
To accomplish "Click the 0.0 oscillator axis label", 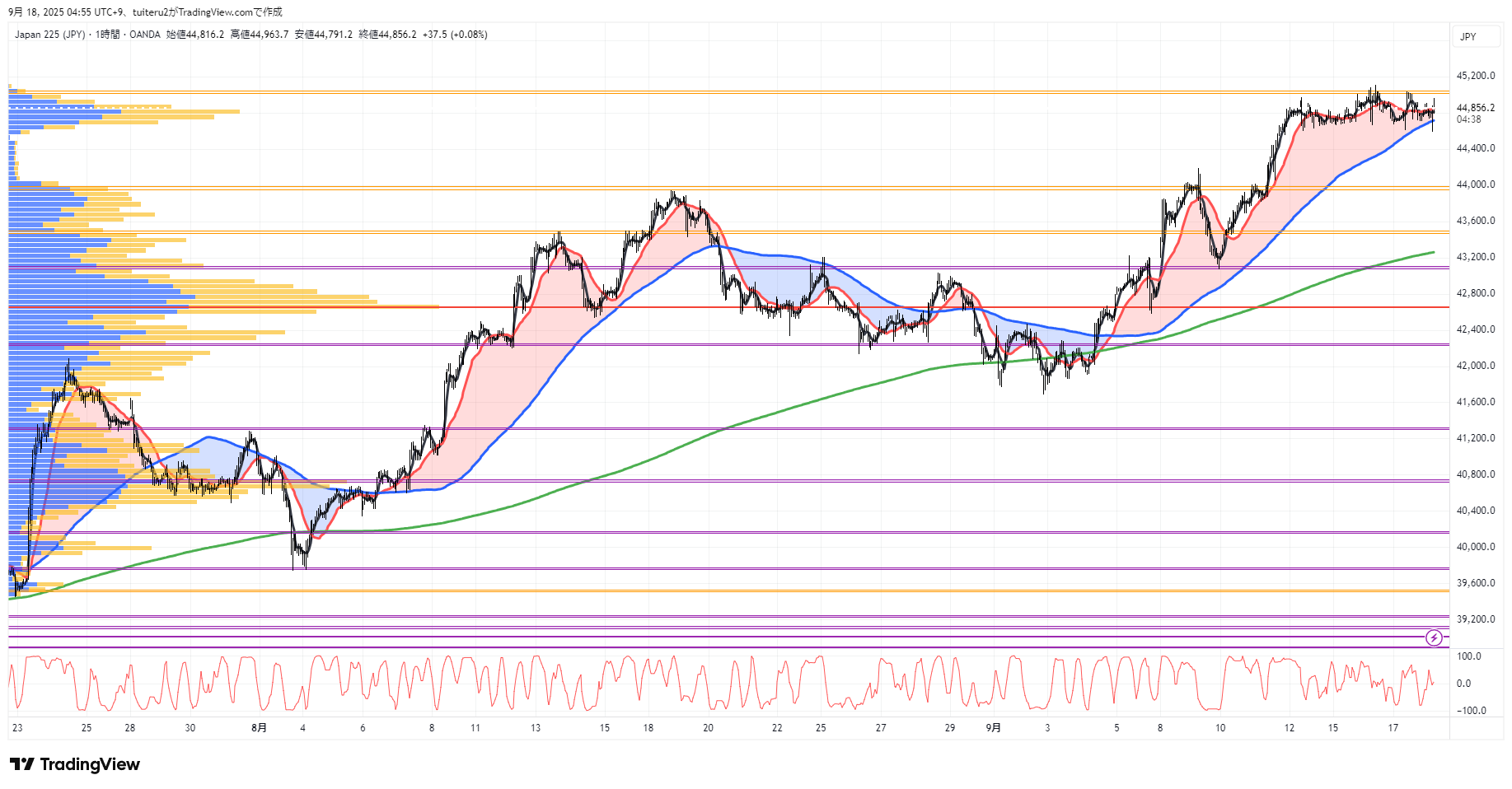I will pos(1463,683).
